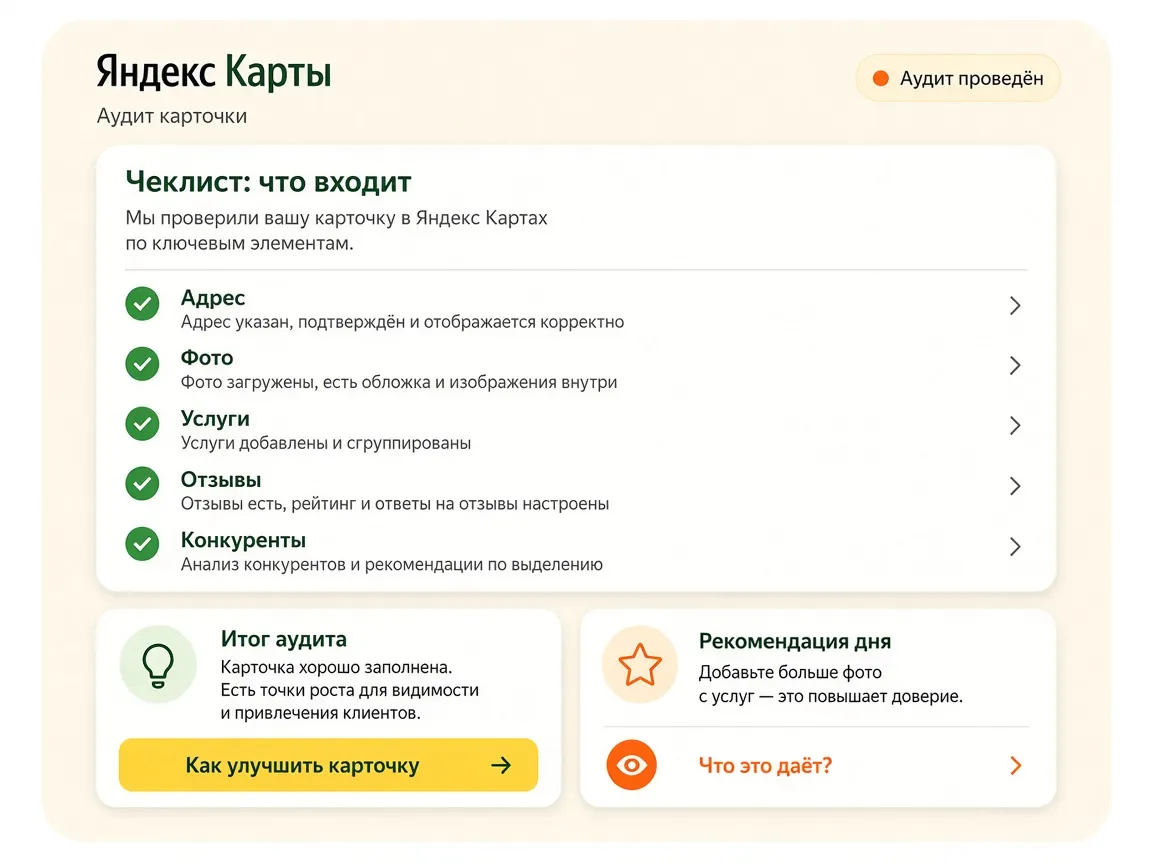Click the Аудит проведён status badge

click(958, 79)
